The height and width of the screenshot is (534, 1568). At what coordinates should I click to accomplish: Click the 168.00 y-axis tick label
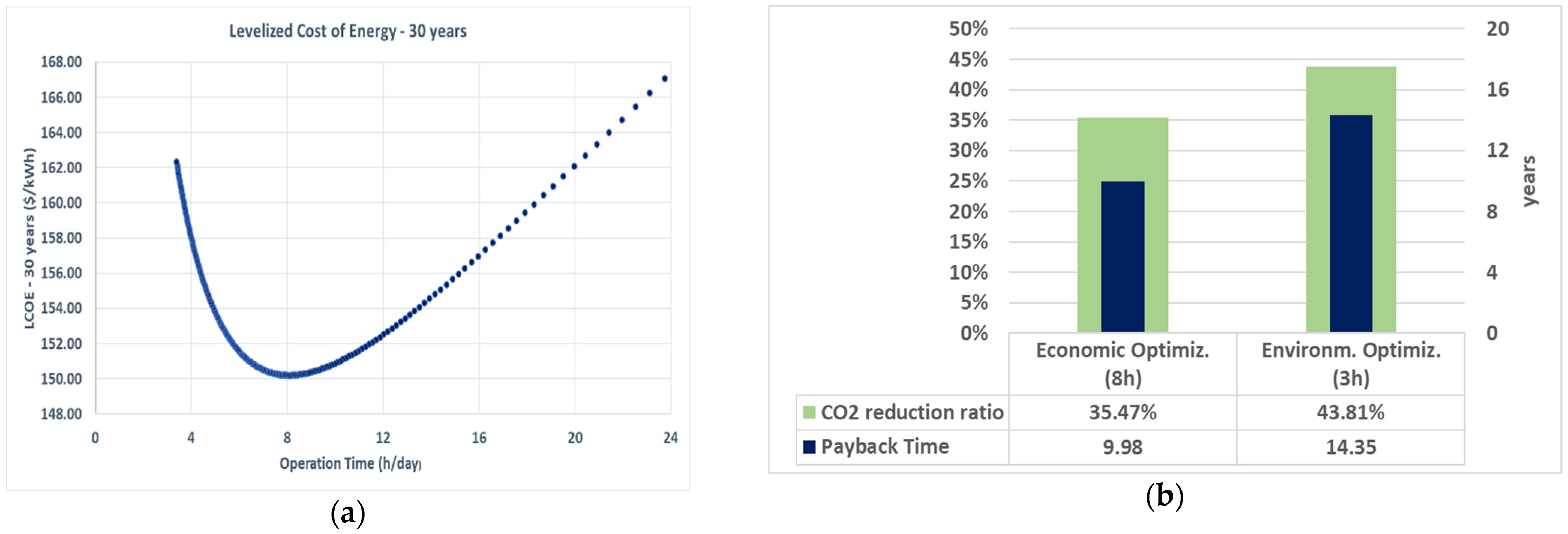61,62
